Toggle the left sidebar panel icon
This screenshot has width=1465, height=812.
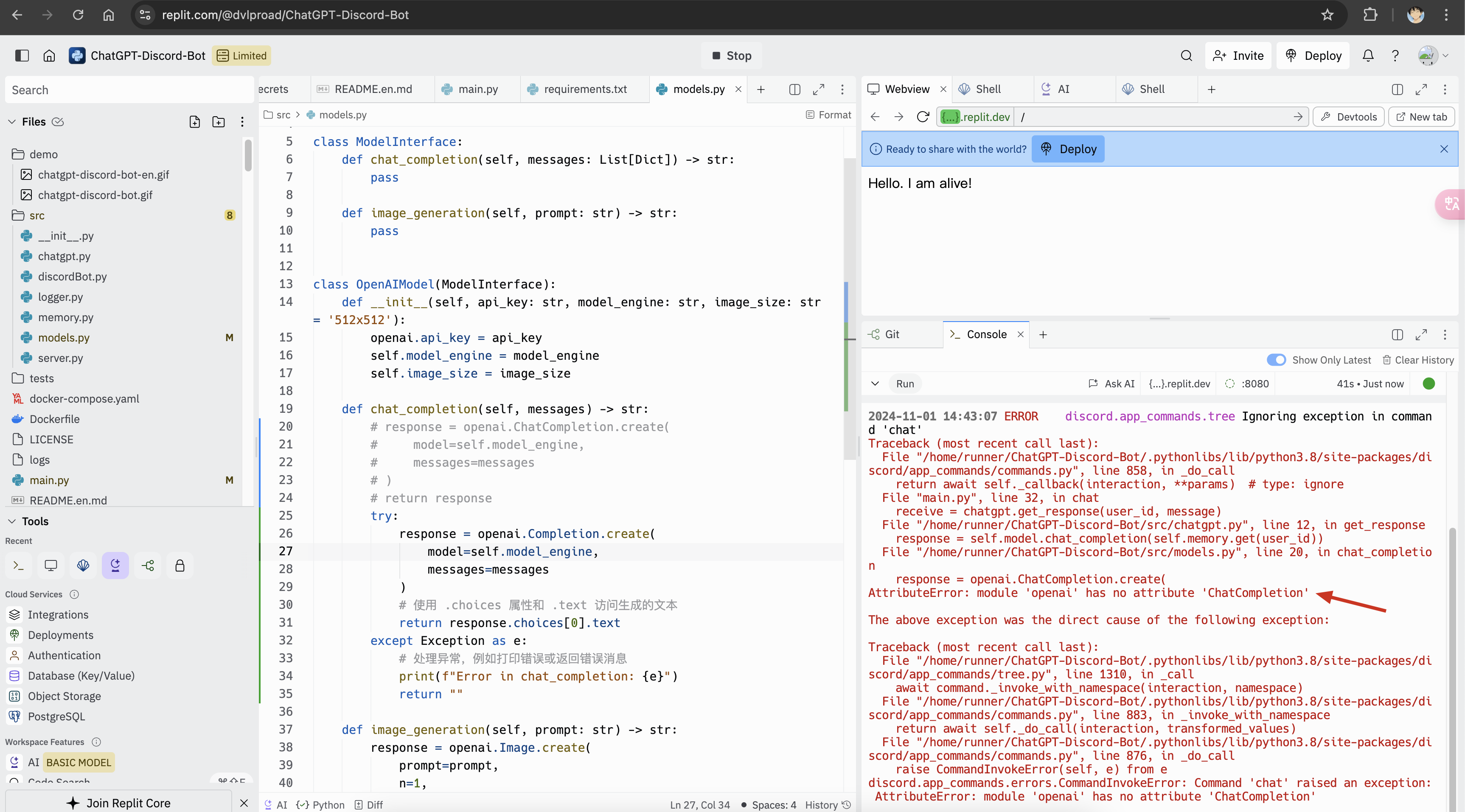click(x=22, y=55)
